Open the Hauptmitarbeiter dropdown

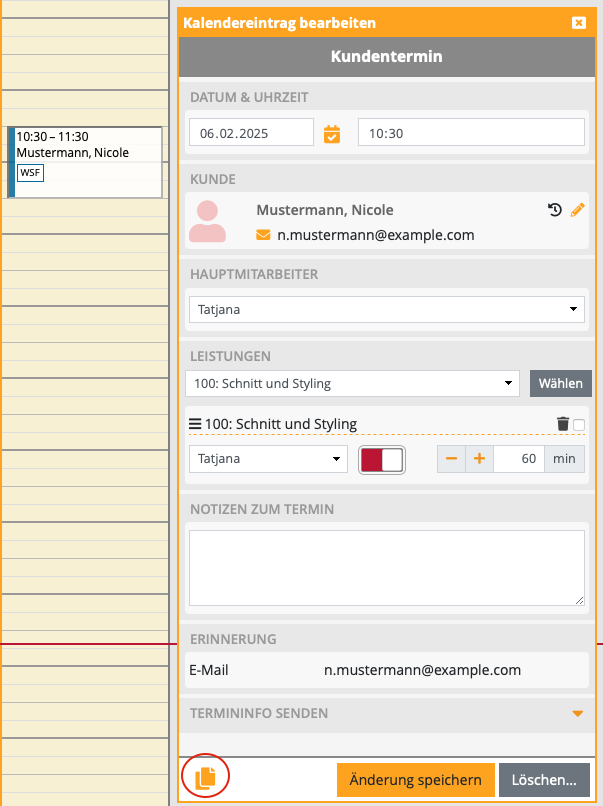click(386, 309)
